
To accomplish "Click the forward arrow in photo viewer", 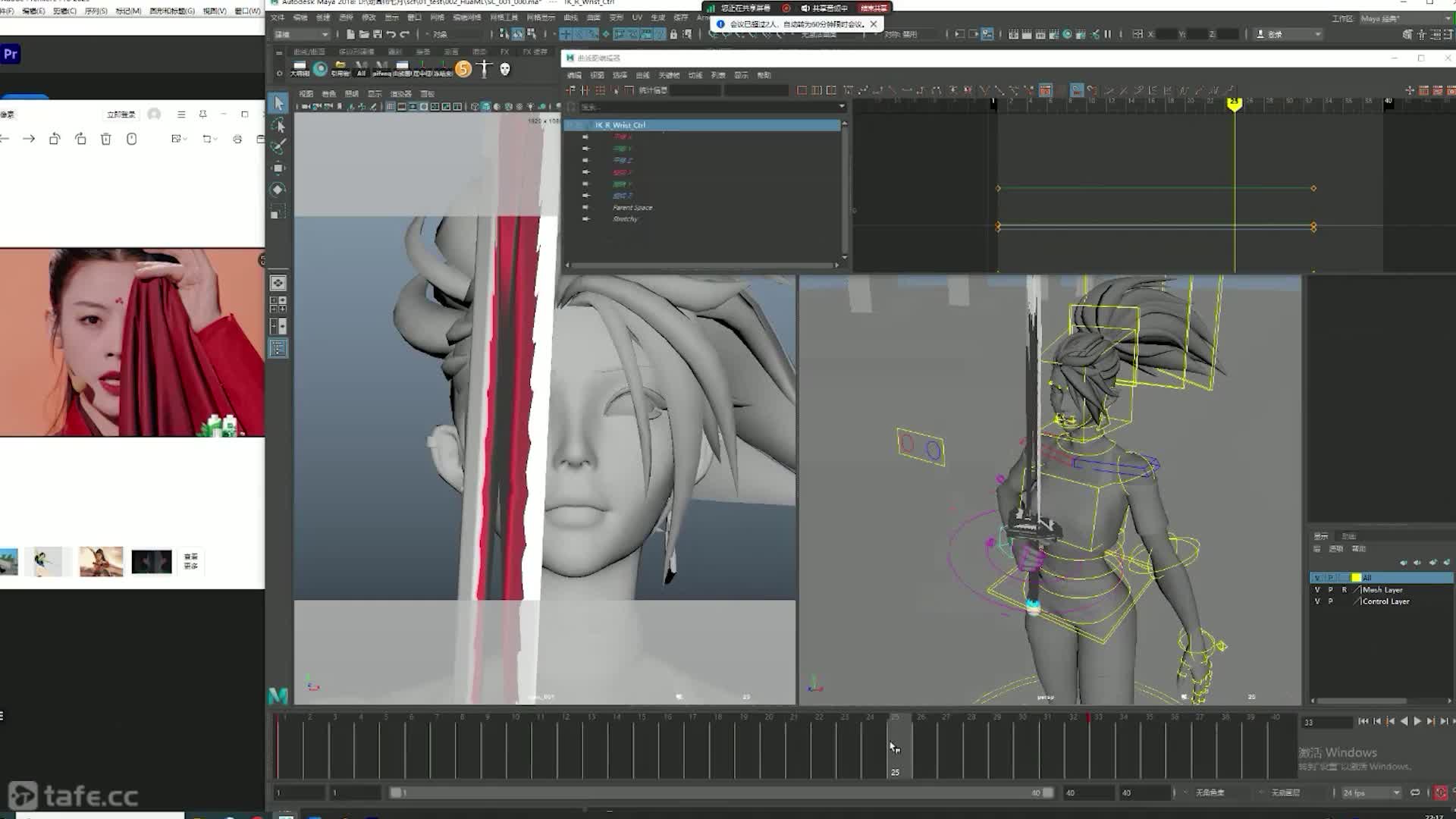I will coord(29,139).
